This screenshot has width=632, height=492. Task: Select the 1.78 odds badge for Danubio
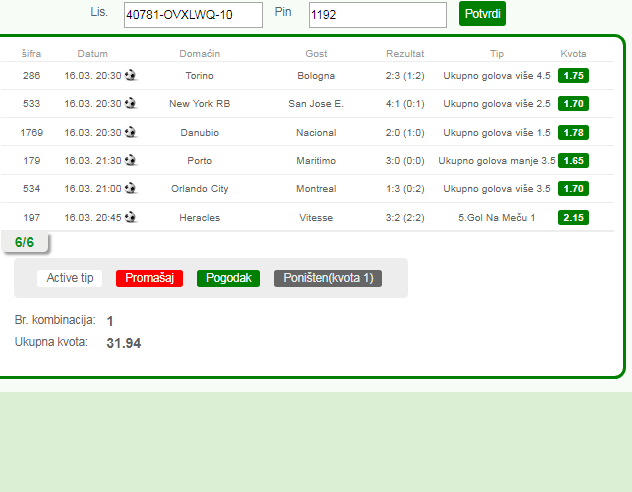click(573, 133)
